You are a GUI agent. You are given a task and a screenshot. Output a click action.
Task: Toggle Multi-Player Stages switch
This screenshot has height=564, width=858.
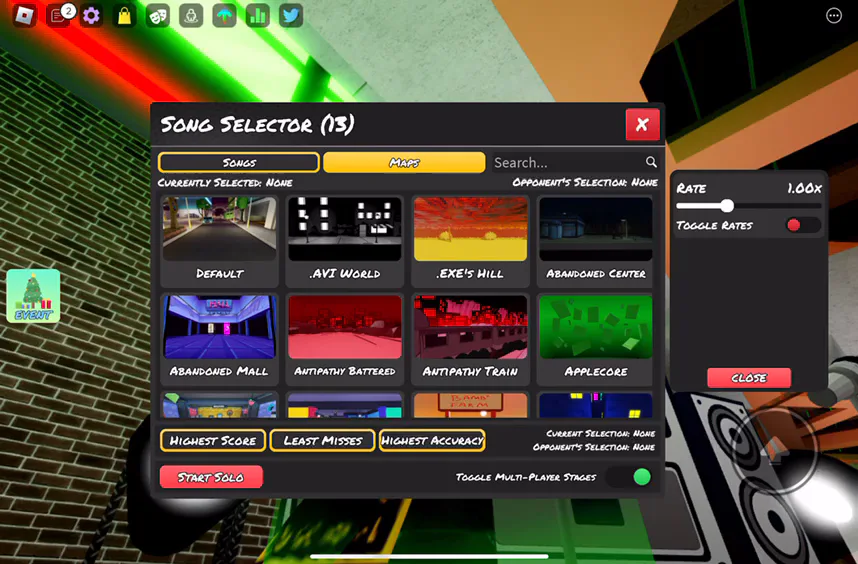click(x=629, y=477)
